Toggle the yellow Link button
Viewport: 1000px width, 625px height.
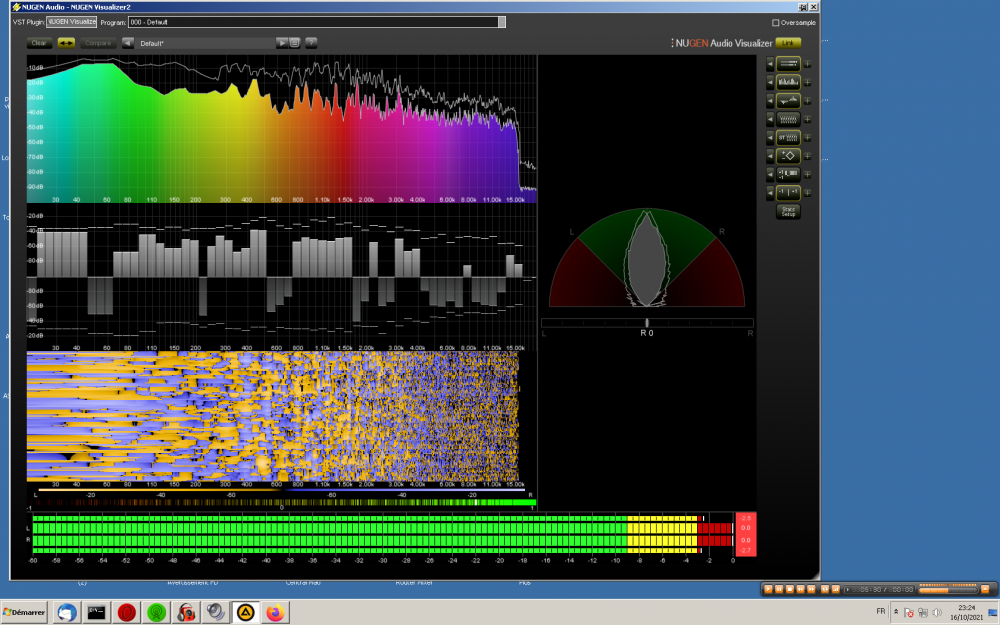788,43
